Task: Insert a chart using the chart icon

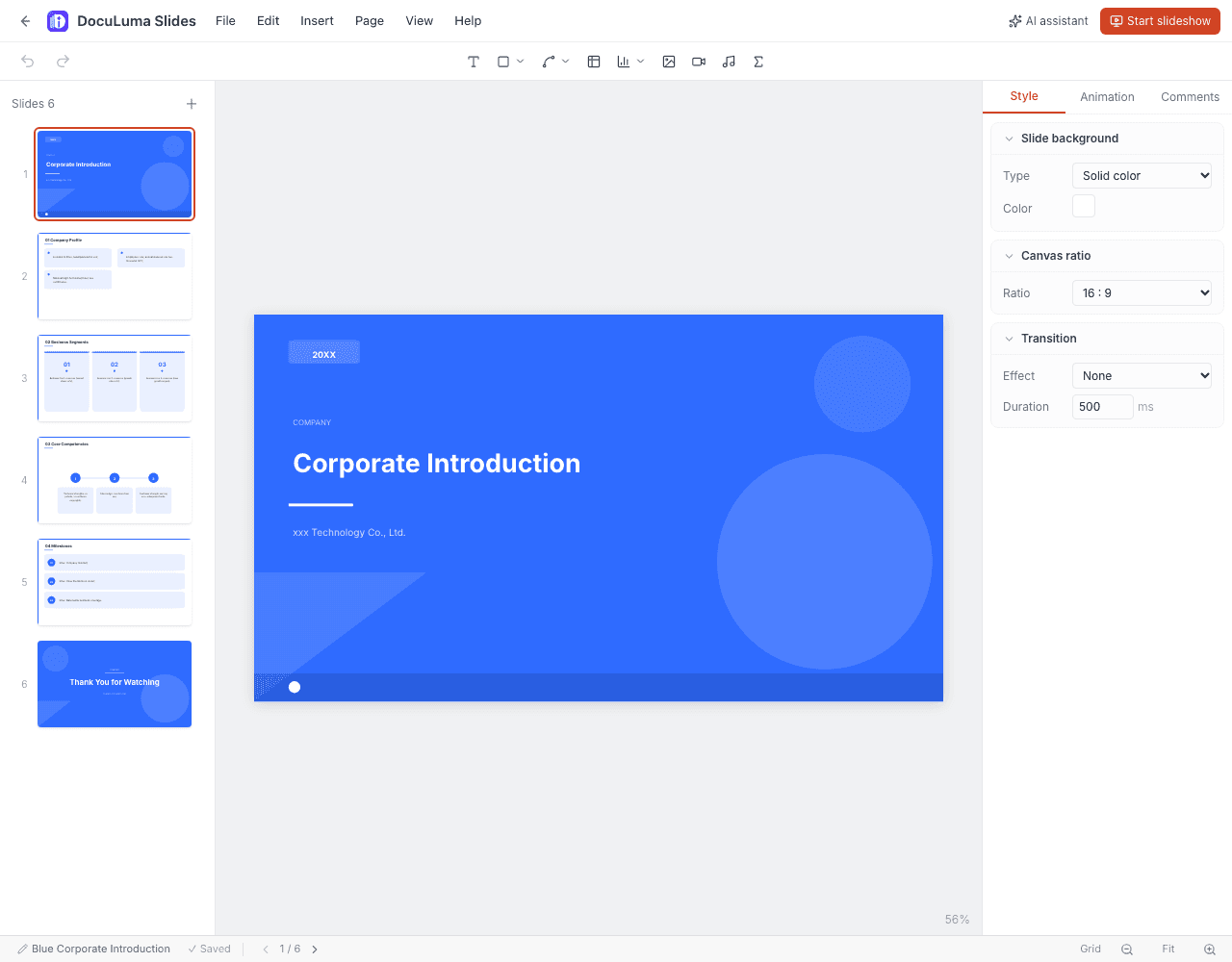Action: [x=624, y=62]
